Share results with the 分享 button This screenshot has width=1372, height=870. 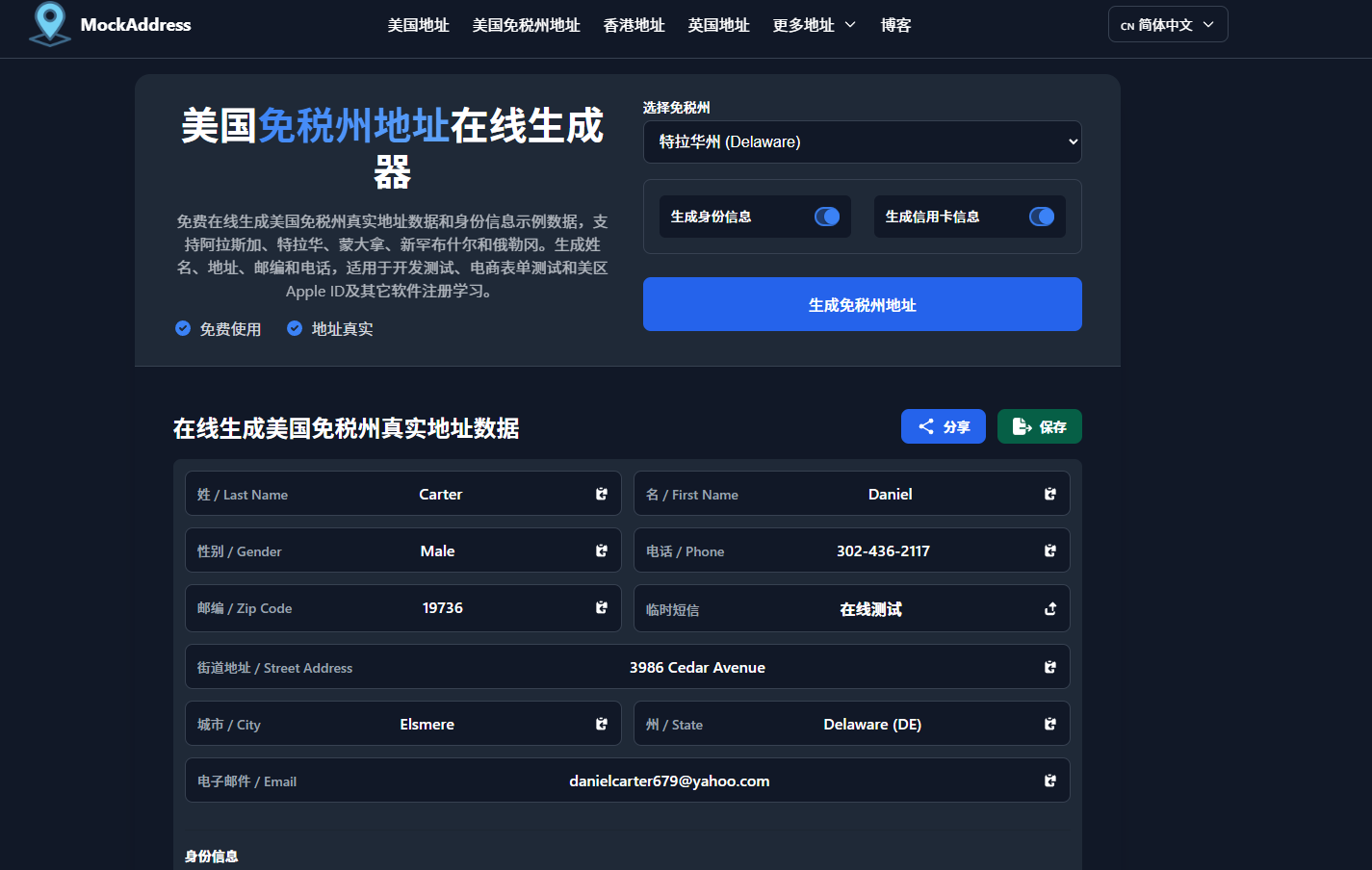click(943, 426)
